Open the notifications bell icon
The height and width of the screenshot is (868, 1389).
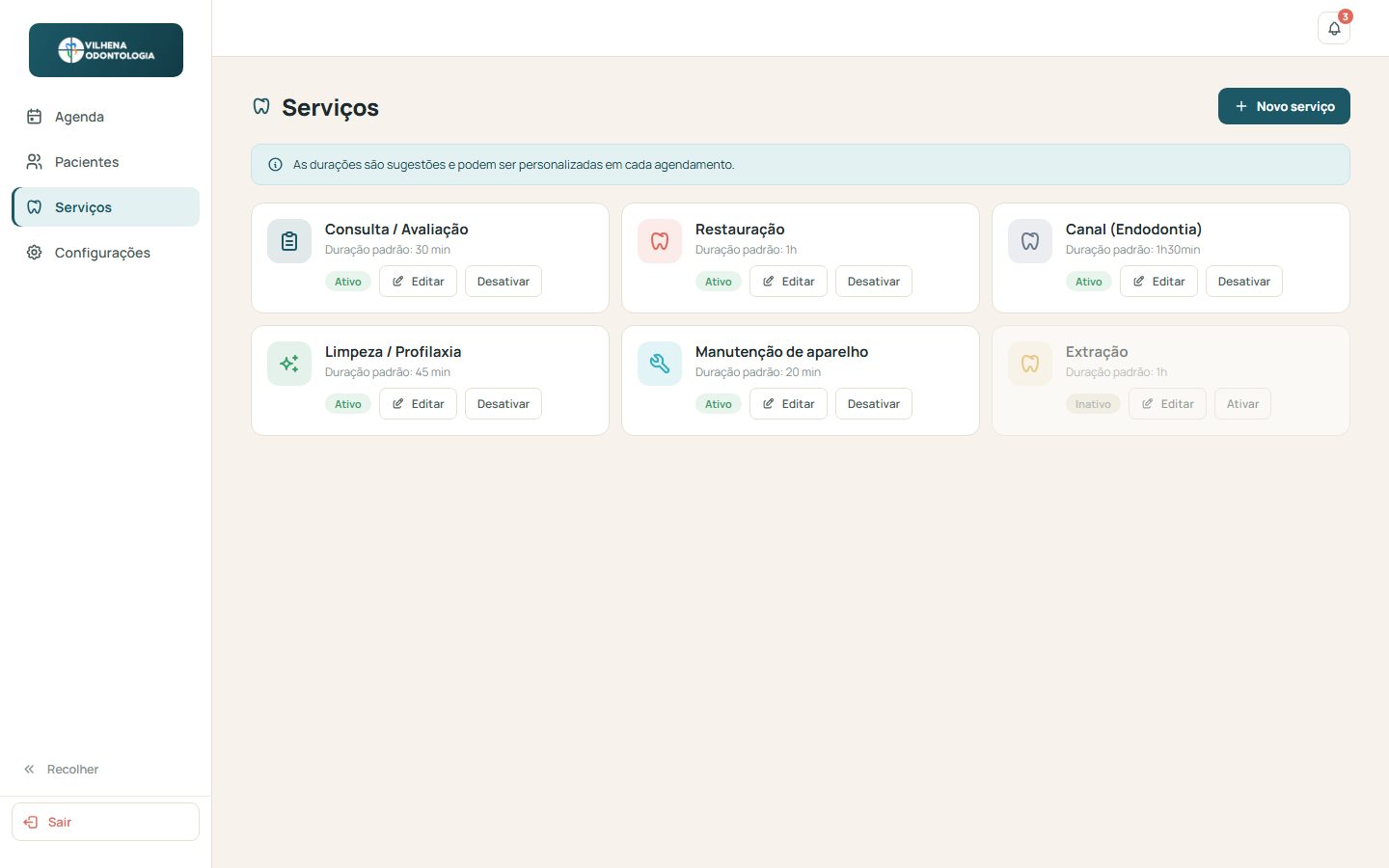click(1334, 28)
